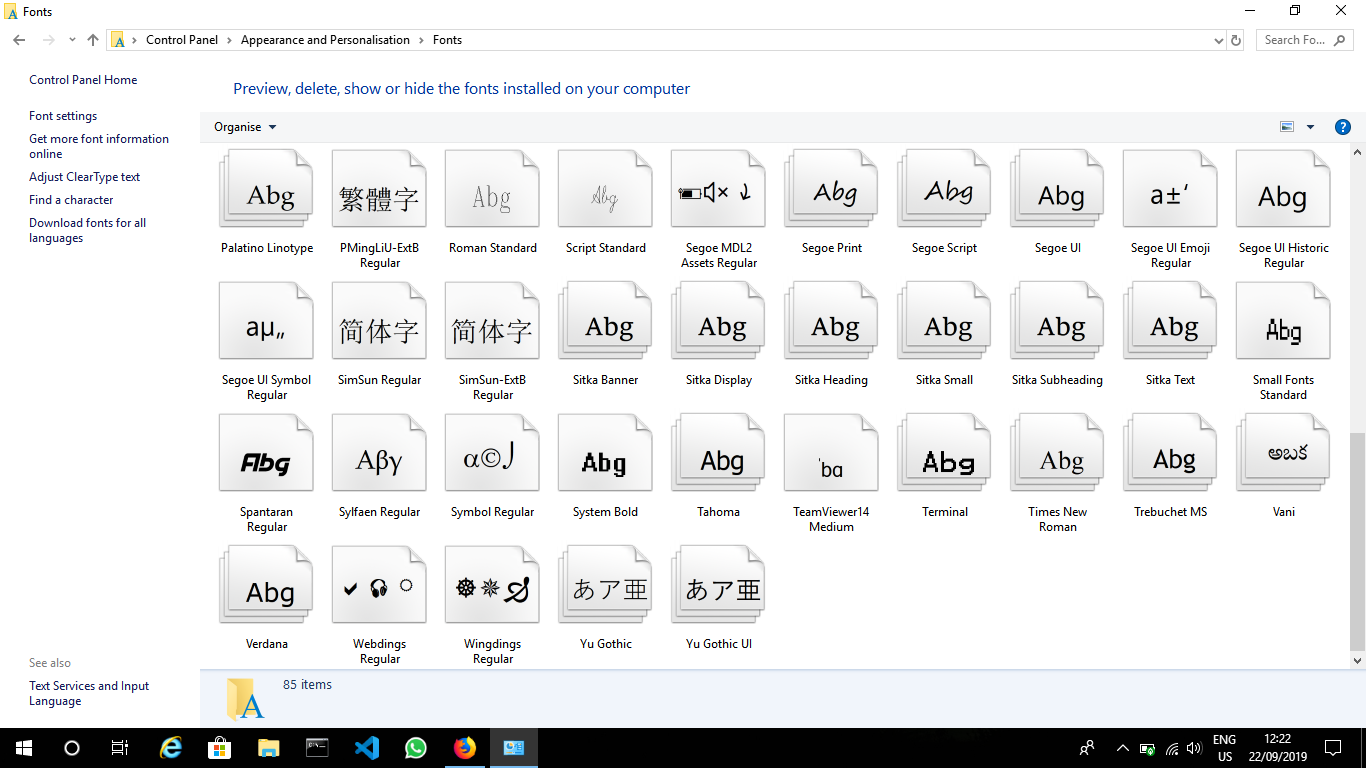Open the Organise dropdown menu

point(243,127)
